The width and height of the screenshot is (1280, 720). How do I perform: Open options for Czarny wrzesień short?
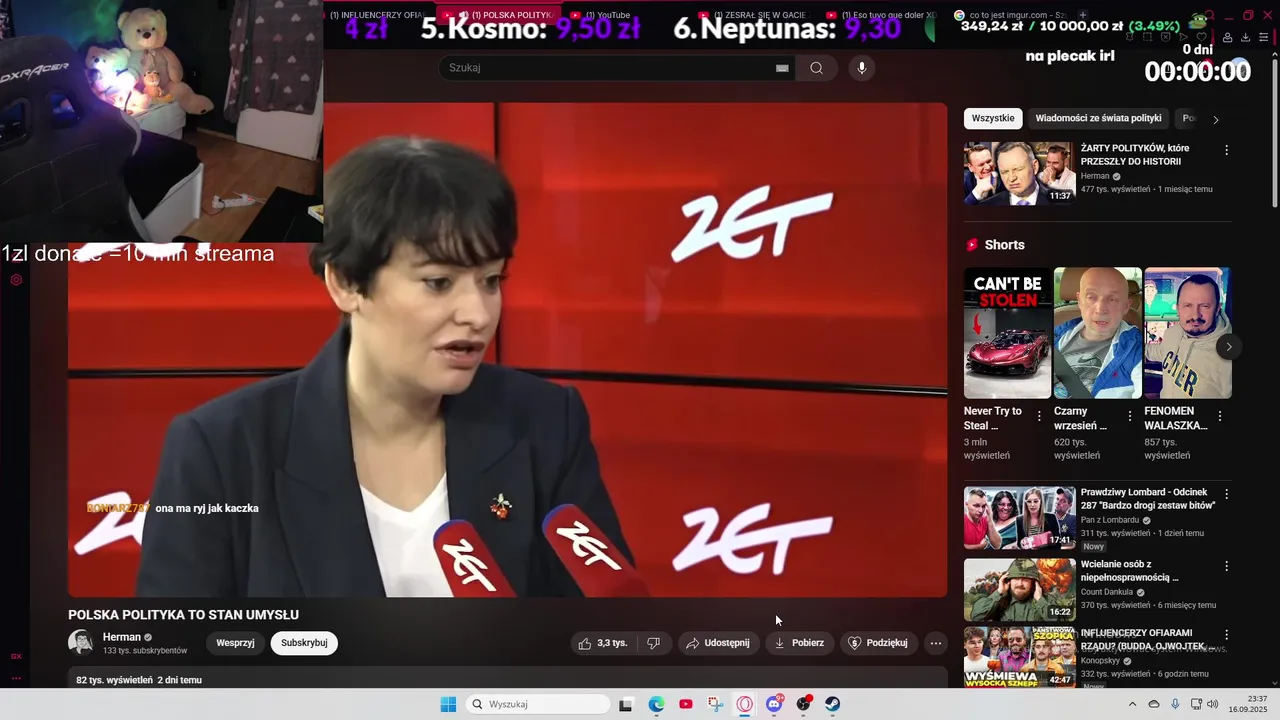pyautogui.click(x=1130, y=416)
